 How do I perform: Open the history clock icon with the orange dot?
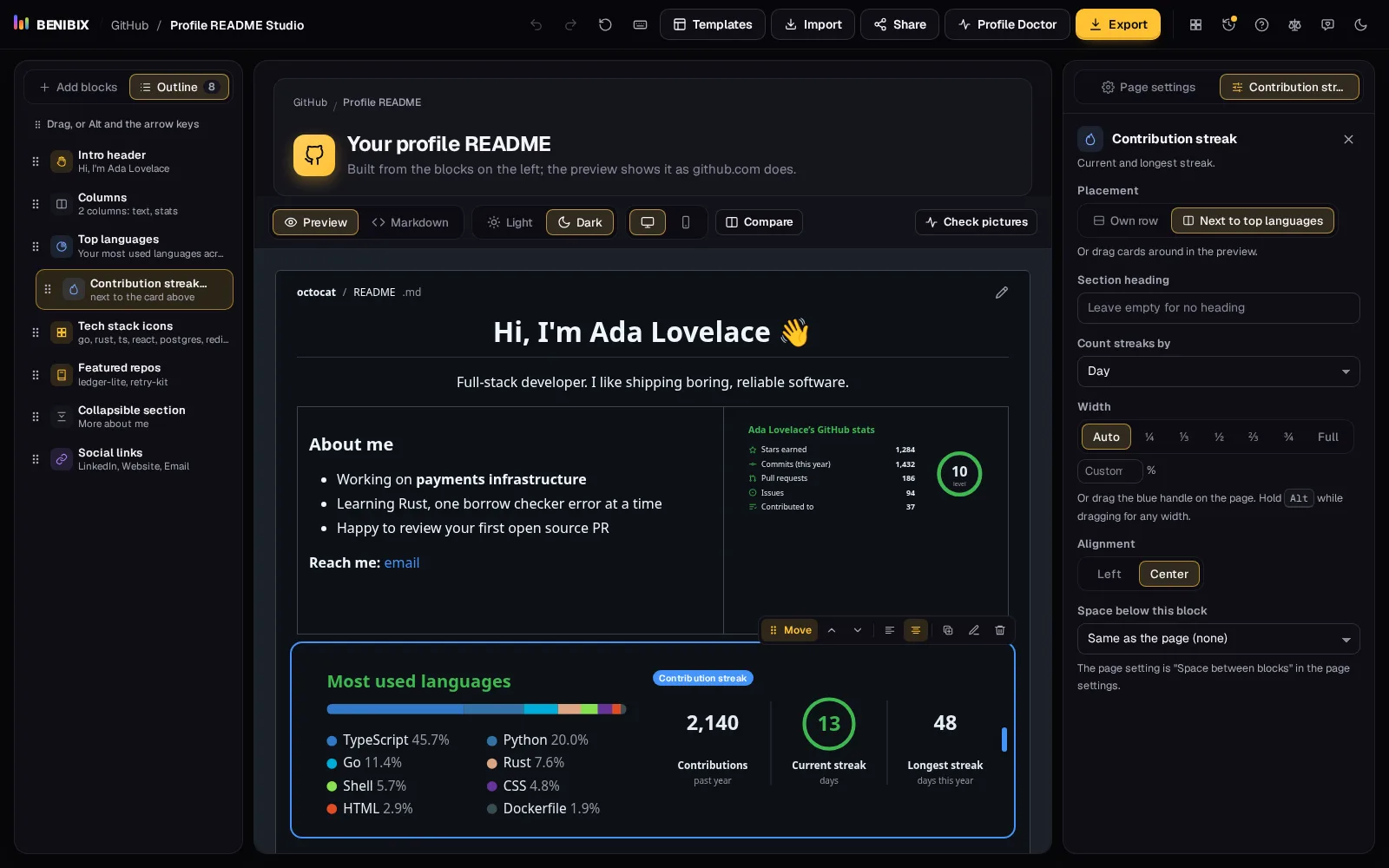[1228, 24]
